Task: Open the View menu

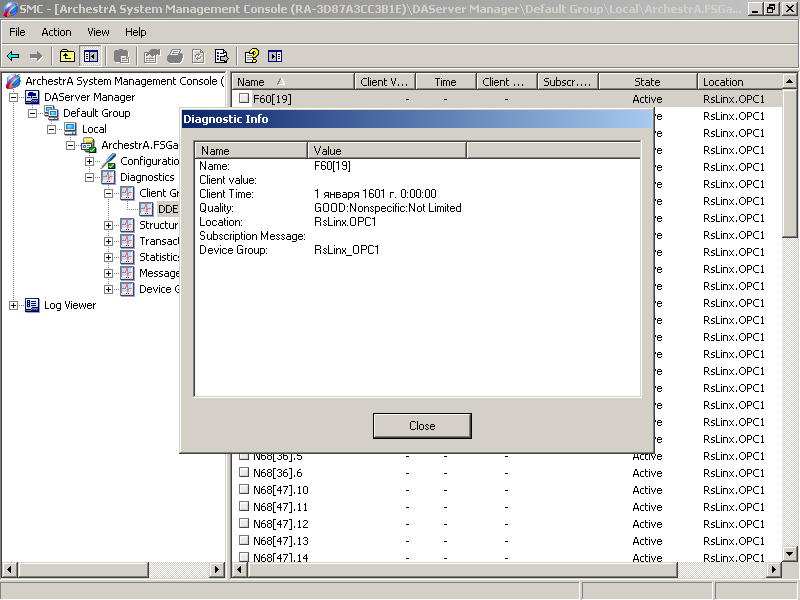Action: (98, 32)
